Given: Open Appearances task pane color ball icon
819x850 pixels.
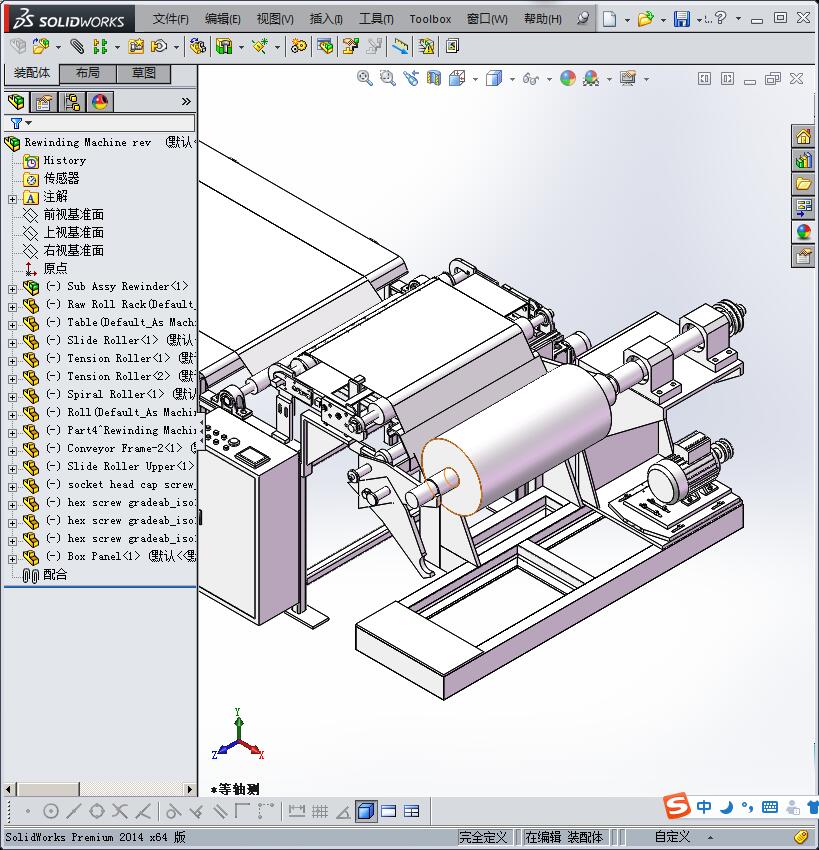Looking at the screenshot, I should point(803,231).
